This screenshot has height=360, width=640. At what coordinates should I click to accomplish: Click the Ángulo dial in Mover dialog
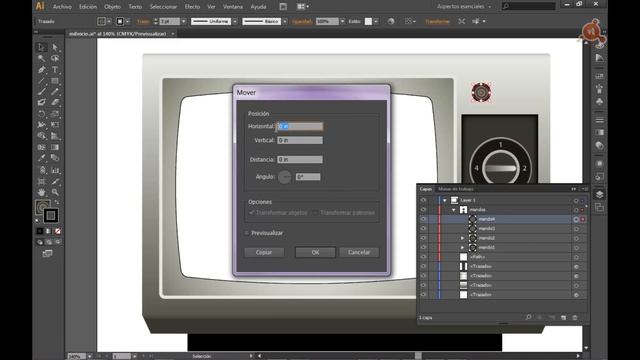[284, 177]
